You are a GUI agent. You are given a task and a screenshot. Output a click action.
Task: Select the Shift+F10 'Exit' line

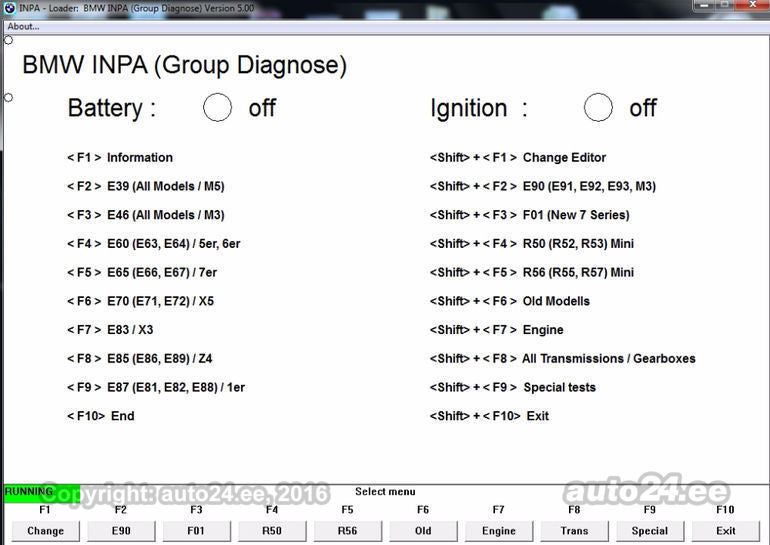click(489, 416)
